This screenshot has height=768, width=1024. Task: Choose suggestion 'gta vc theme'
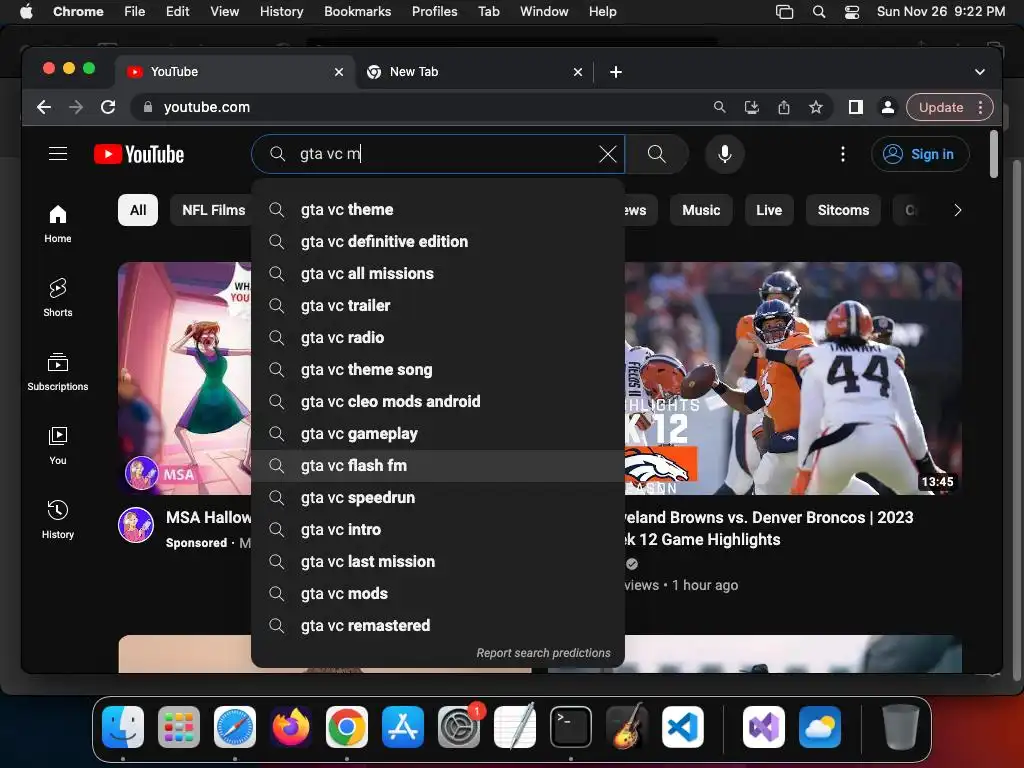point(438,210)
